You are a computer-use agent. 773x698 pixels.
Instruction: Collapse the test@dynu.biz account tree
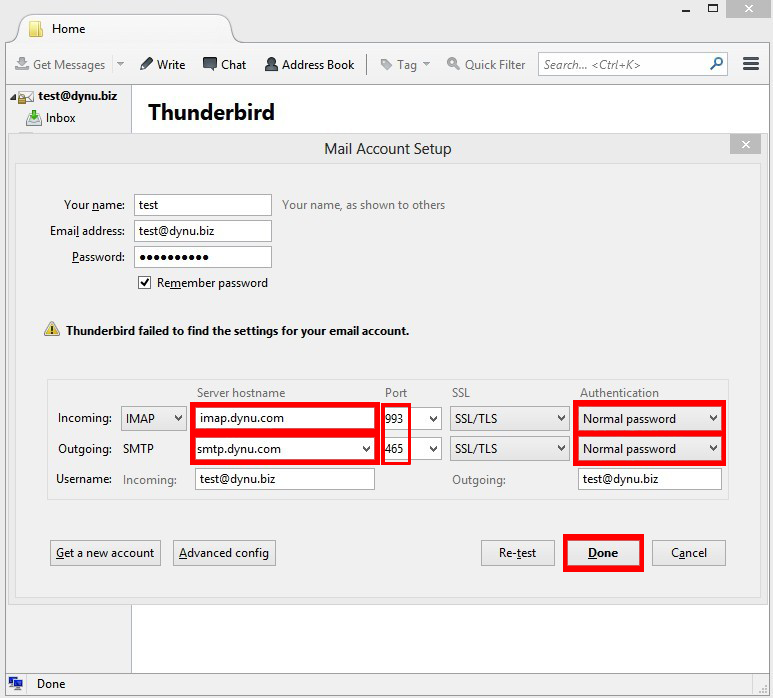13,97
